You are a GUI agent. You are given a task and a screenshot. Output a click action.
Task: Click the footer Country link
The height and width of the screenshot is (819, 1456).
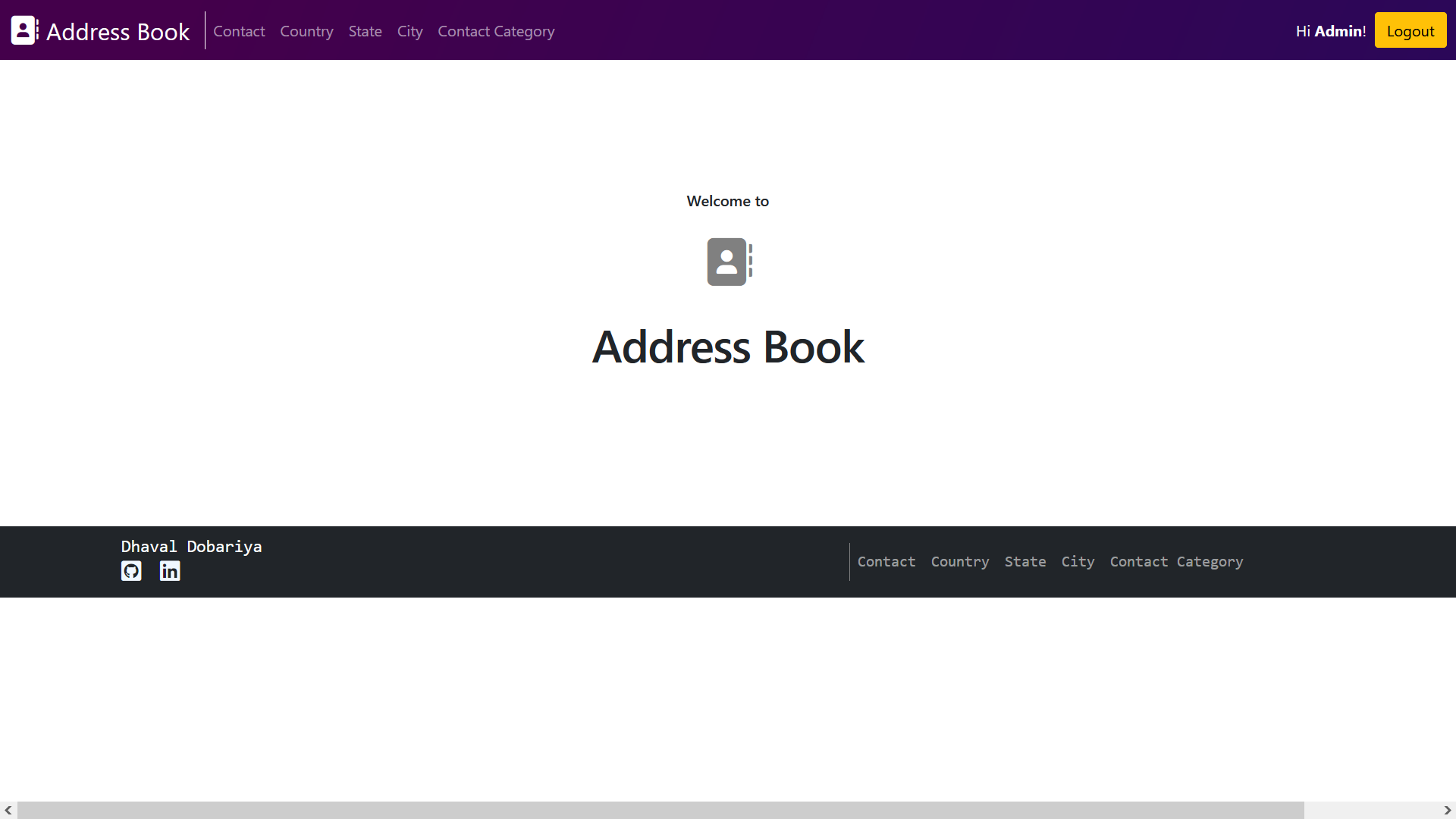959,562
